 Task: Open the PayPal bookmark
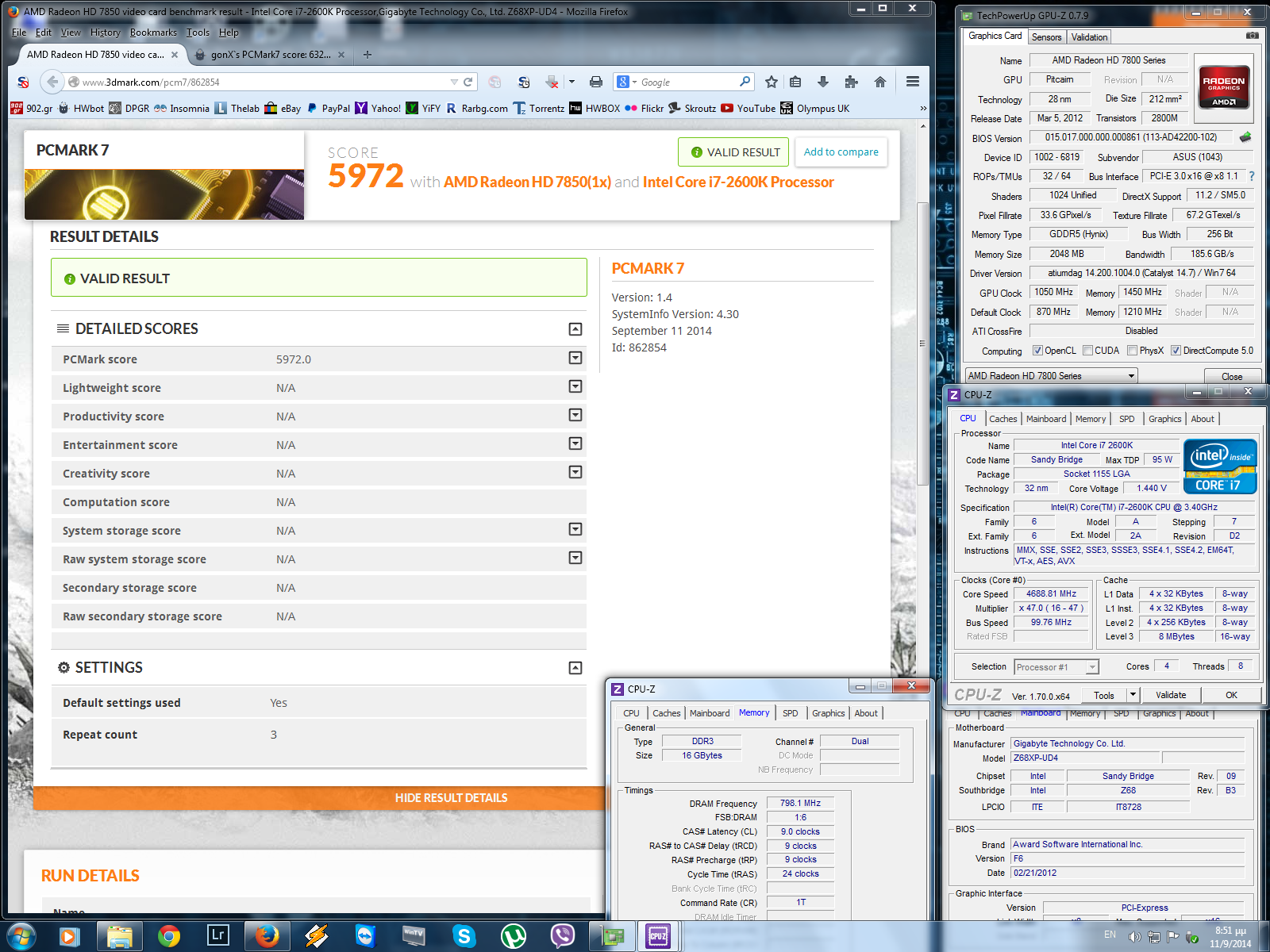(x=328, y=109)
